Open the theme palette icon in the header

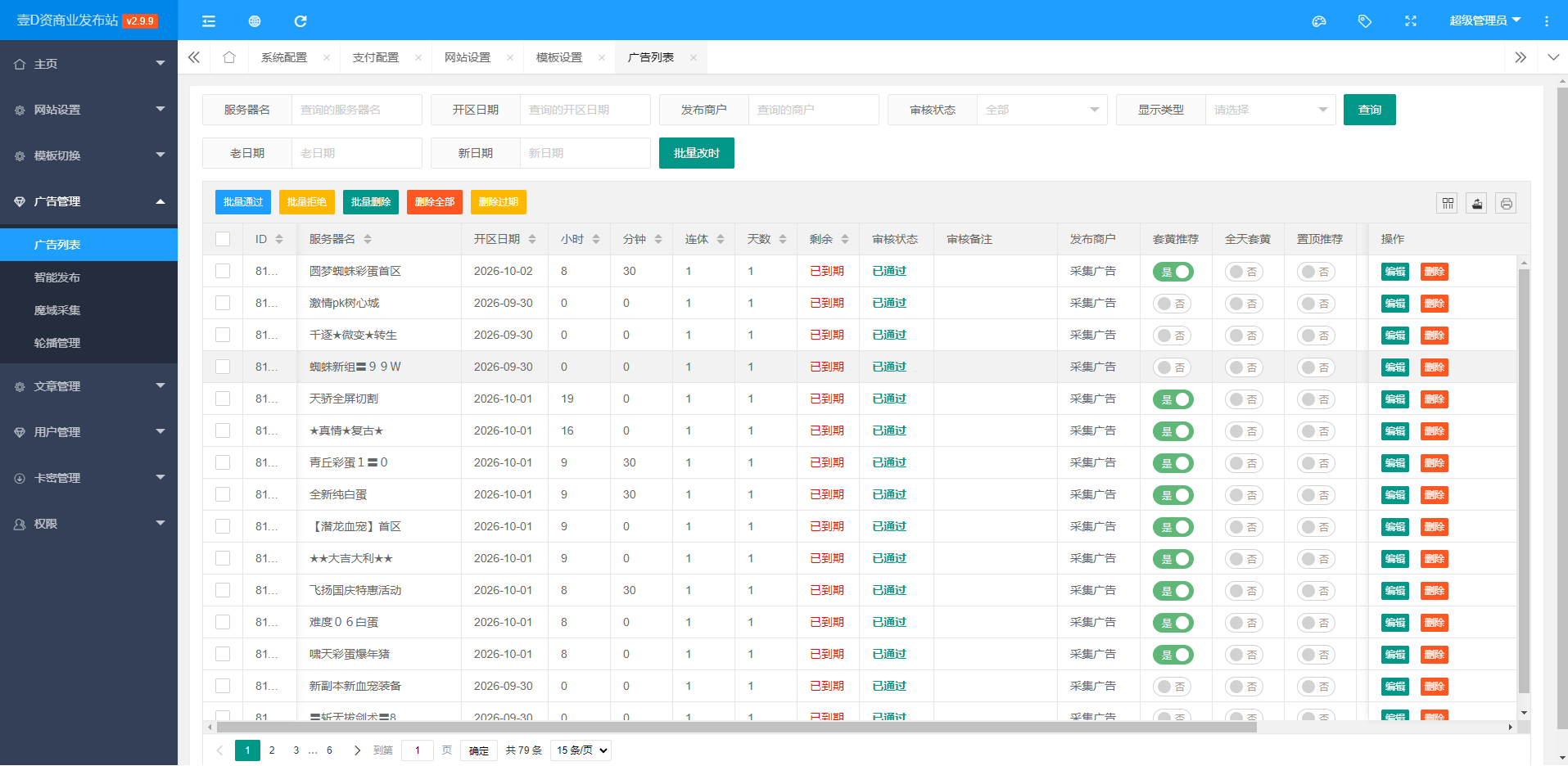point(1319,20)
